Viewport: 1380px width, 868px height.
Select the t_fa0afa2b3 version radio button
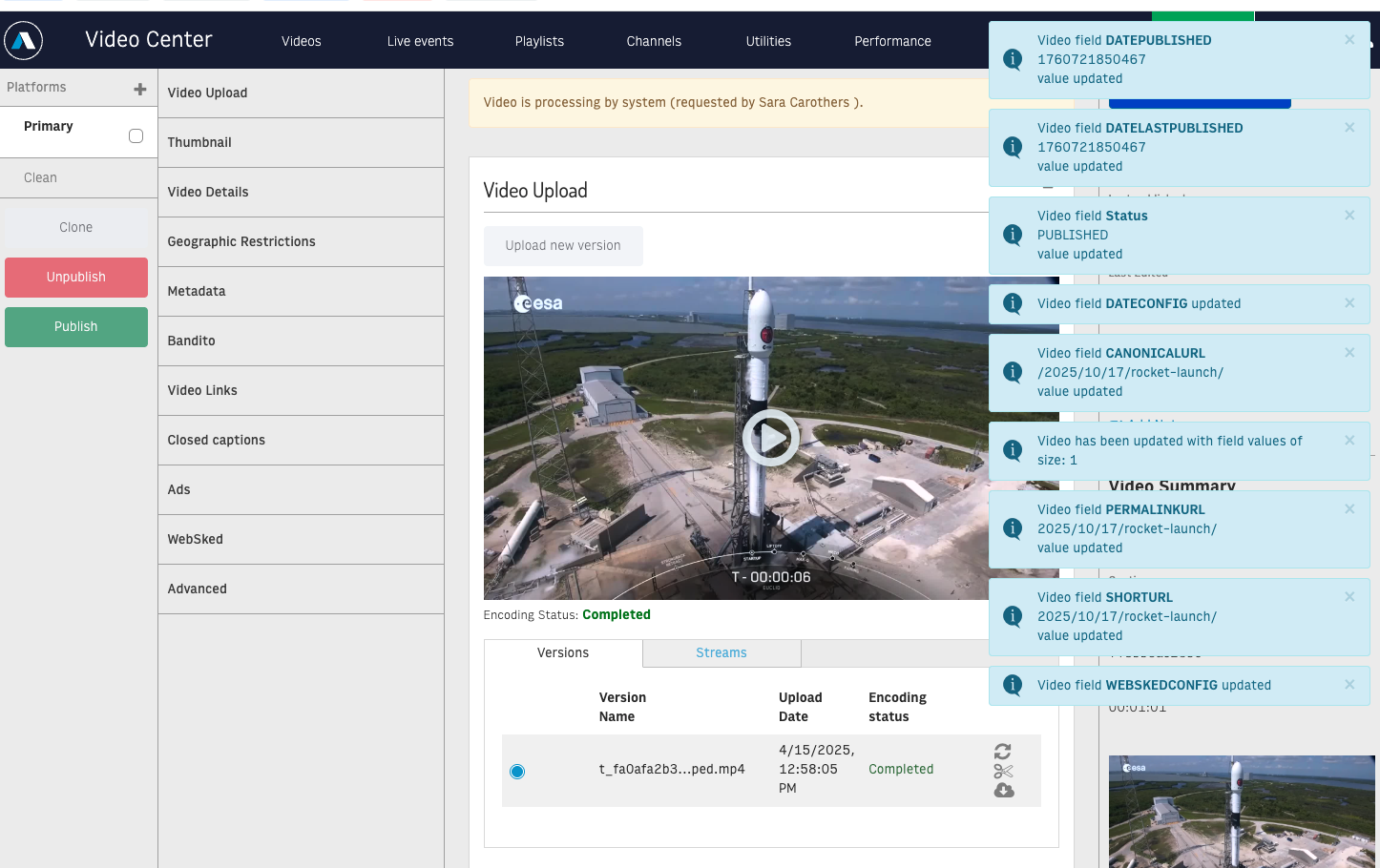[517, 772]
